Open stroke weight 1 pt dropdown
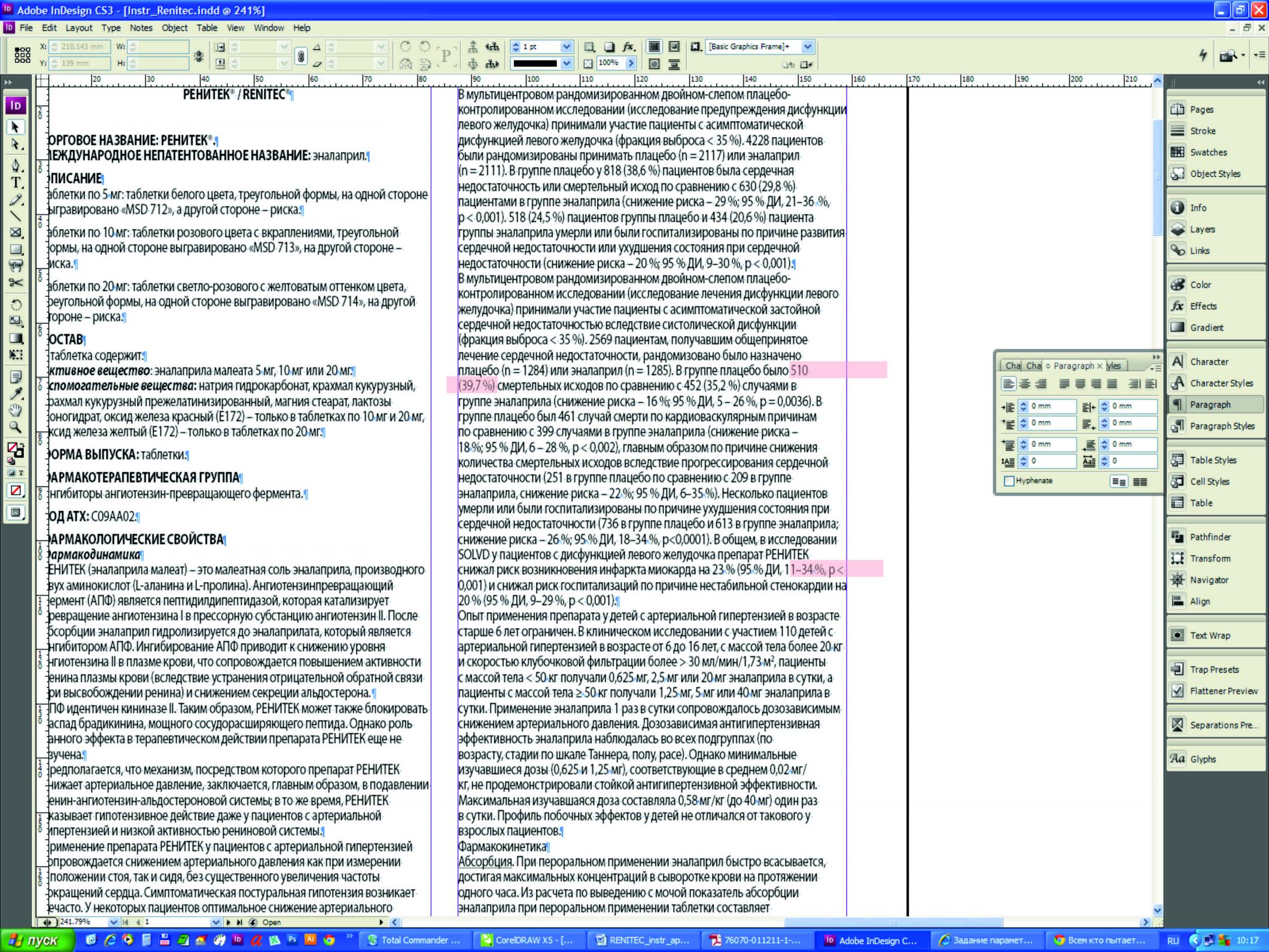 566,47
